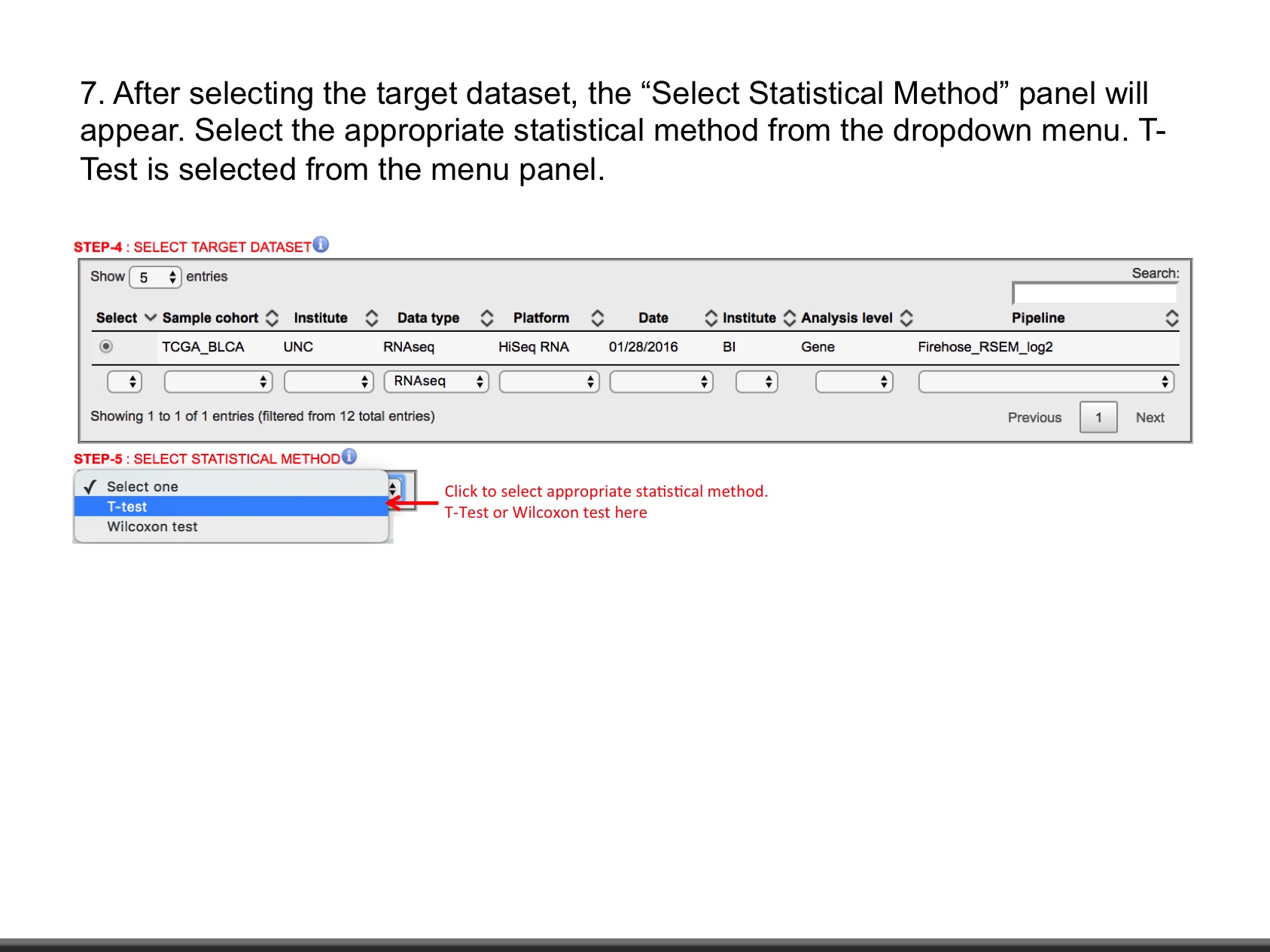Sort by Date column arrows
This screenshot has width=1270, height=952.
coord(711,318)
